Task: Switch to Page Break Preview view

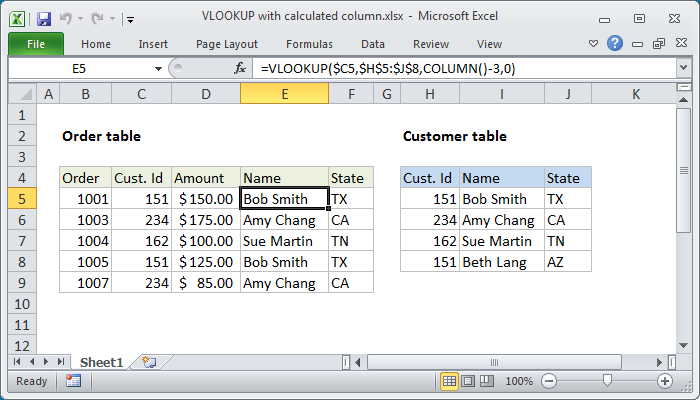Action: pyautogui.click(x=489, y=381)
